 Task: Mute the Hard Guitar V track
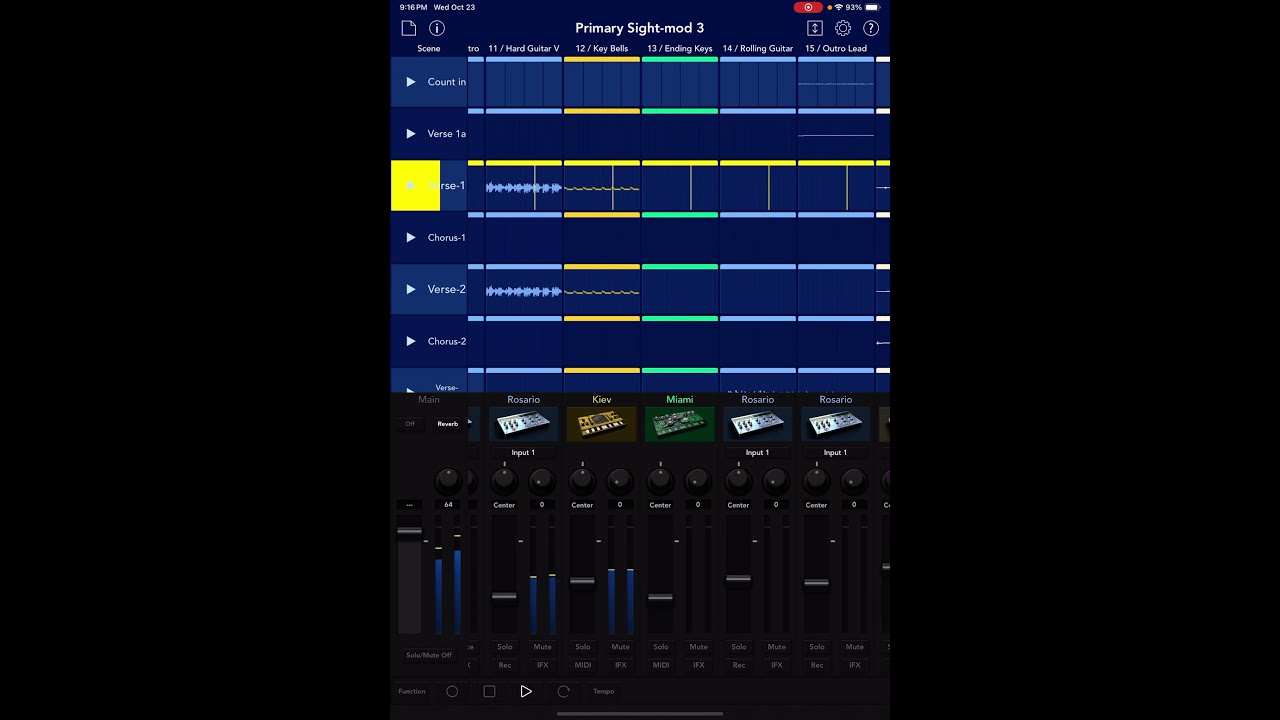click(543, 647)
